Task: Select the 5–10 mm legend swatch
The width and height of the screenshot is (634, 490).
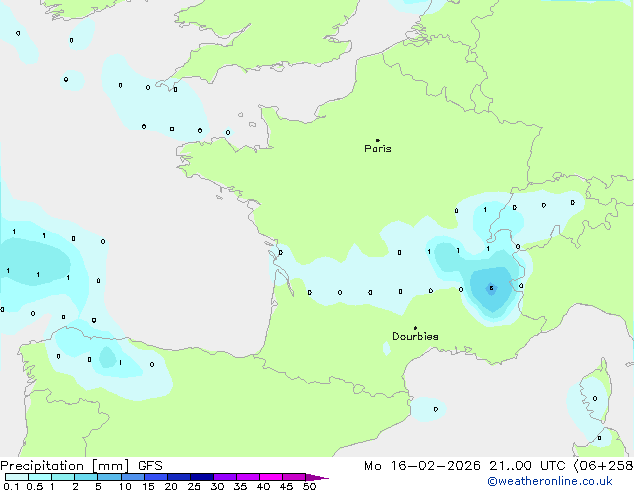Action: (109, 477)
